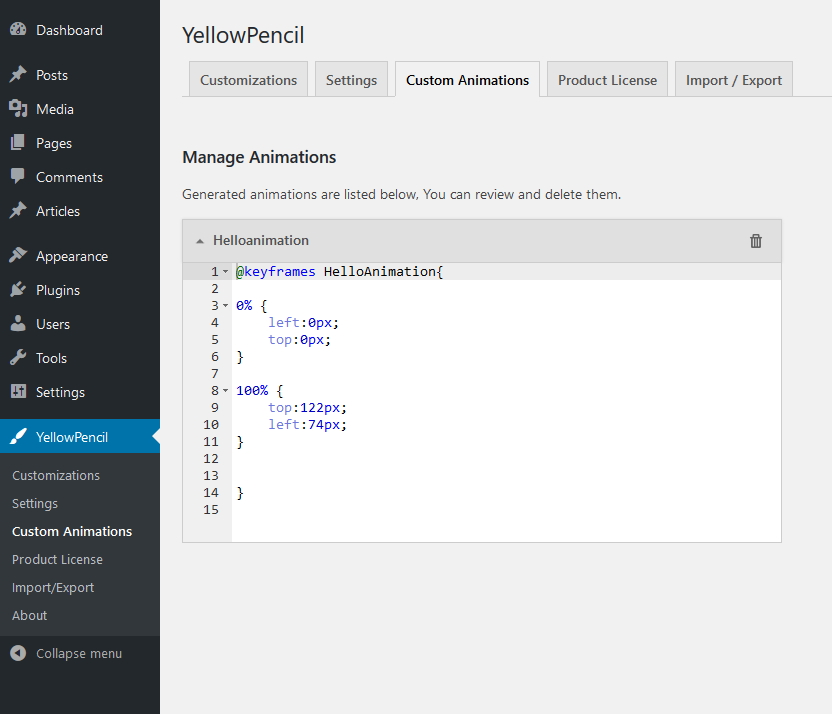
Task: Go to Import/Export submenu link
Action: coord(53,587)
